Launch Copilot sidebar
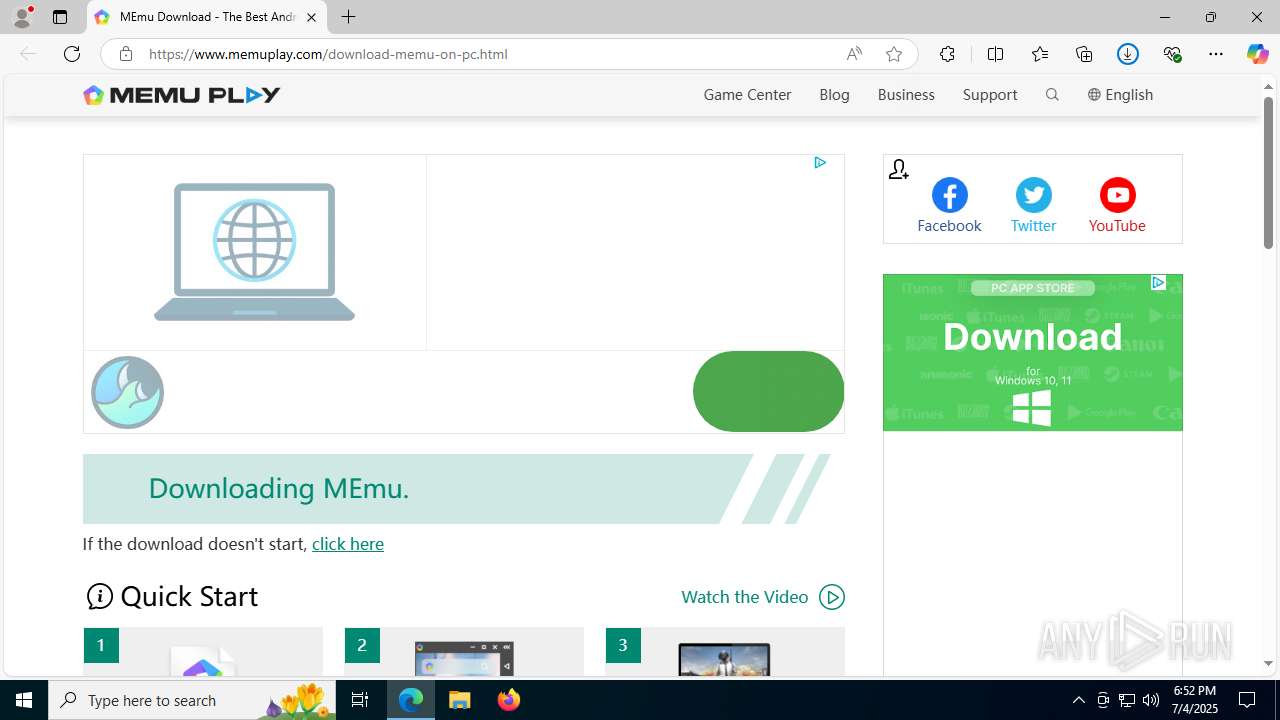The width and height of the screenshot is (1280, 720). point(1258,54)
